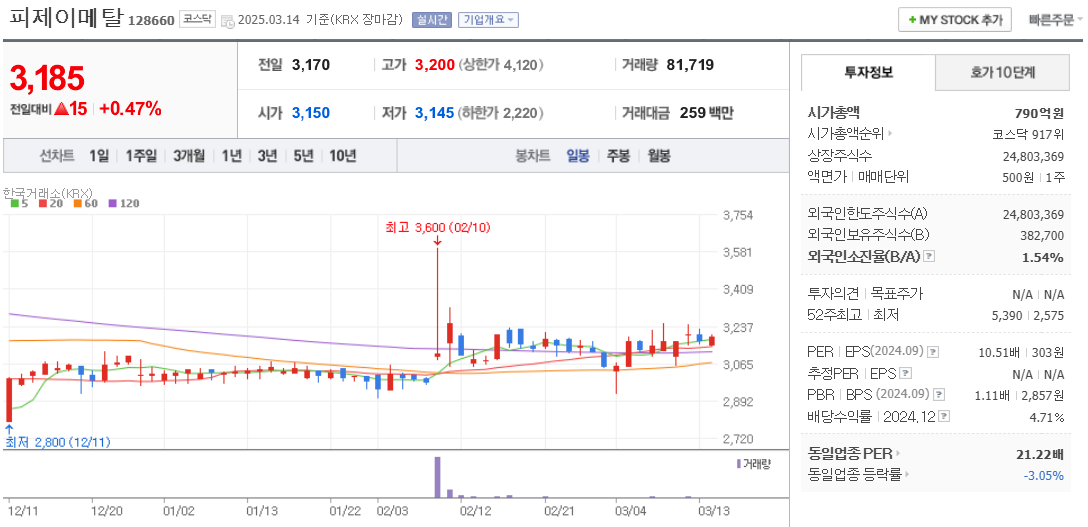Click the stock name 피제이메탈
The height and width of the screenshot is (527, 1088).
coord(65,18)
